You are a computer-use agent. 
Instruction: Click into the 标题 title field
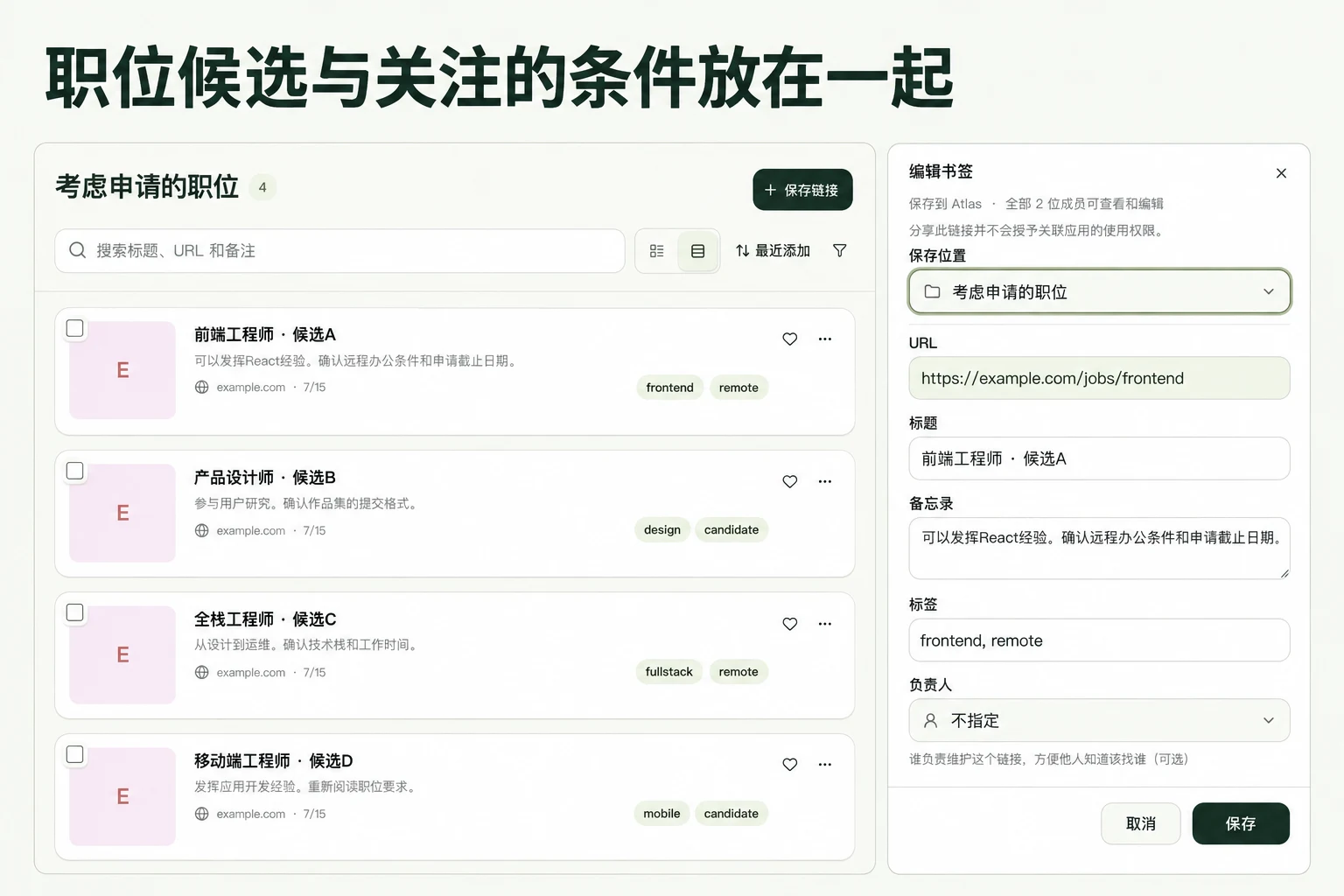[x=1099, y=458]
